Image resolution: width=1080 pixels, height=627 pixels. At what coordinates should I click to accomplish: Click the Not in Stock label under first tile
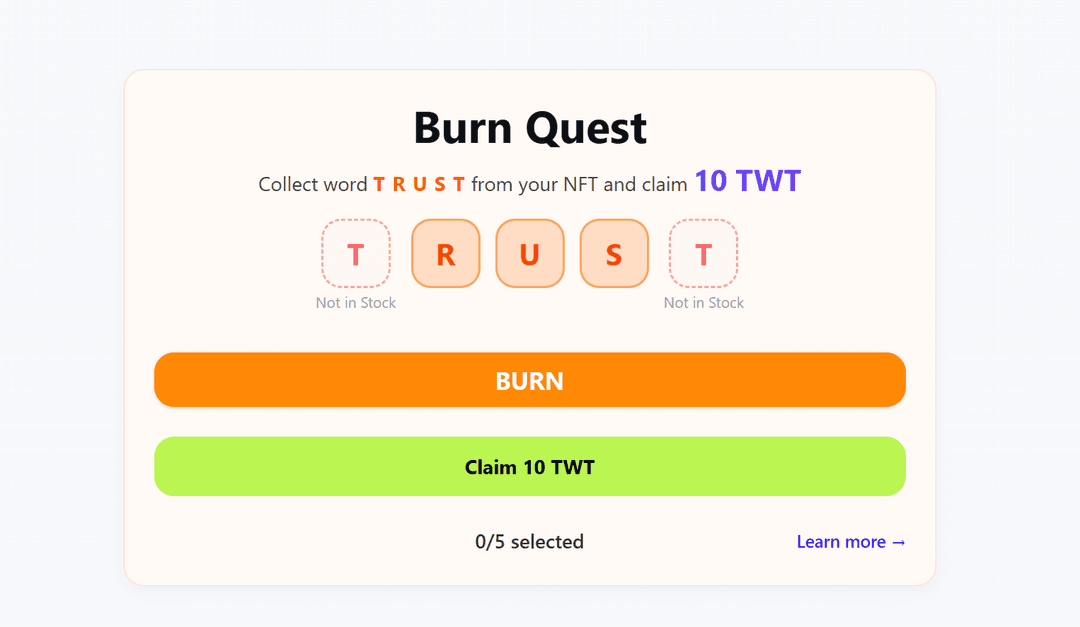pos(356,302)
